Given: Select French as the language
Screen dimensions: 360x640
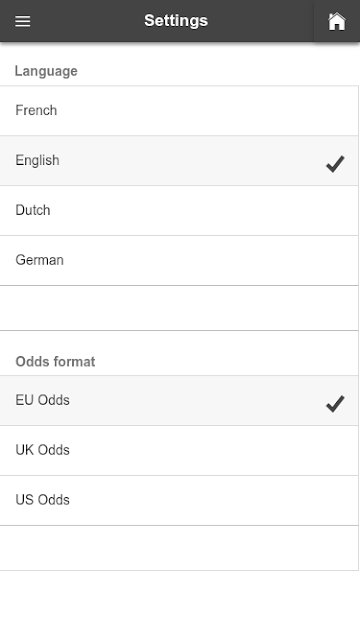Looking at the screenshot, I should 179,111.
